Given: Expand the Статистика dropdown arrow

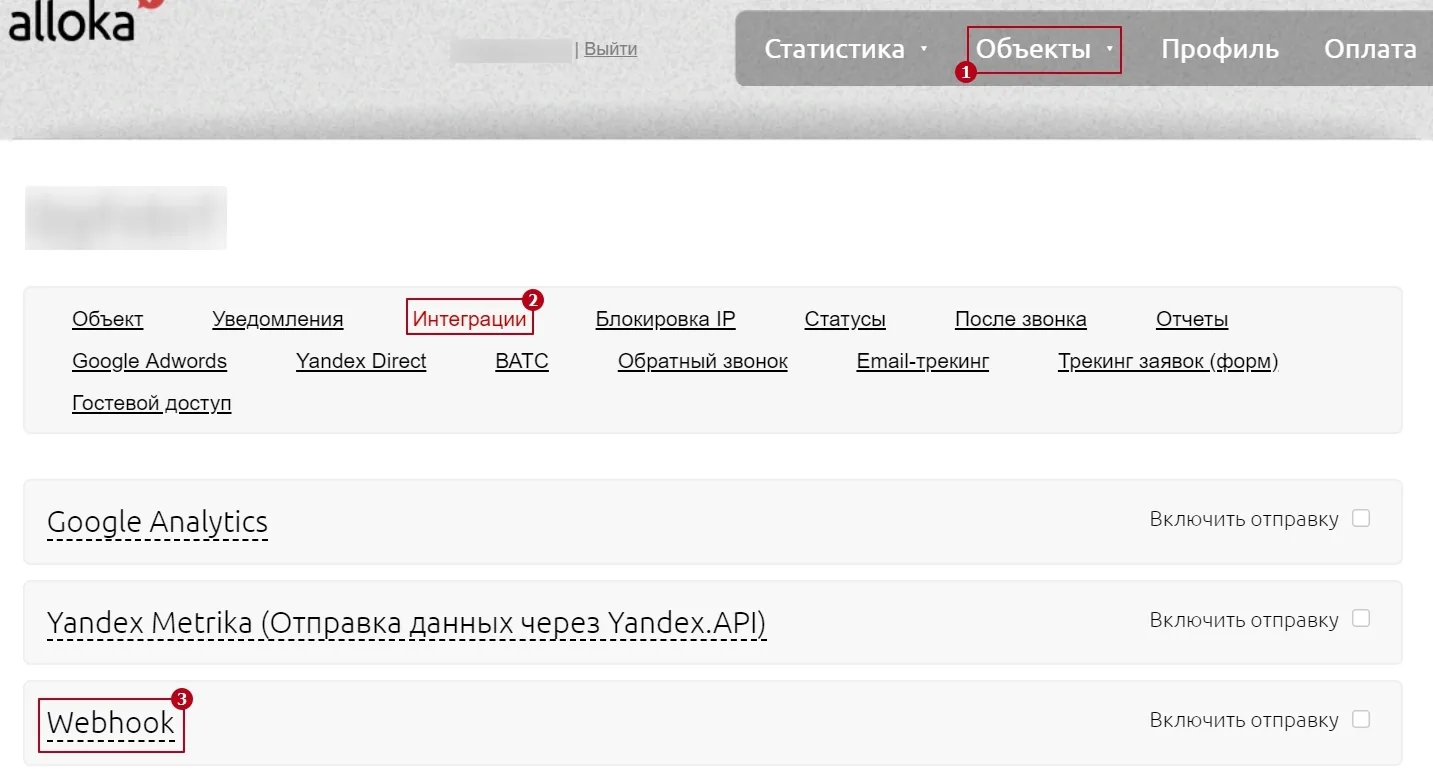Looking at the screenshot, I should 923,49.
